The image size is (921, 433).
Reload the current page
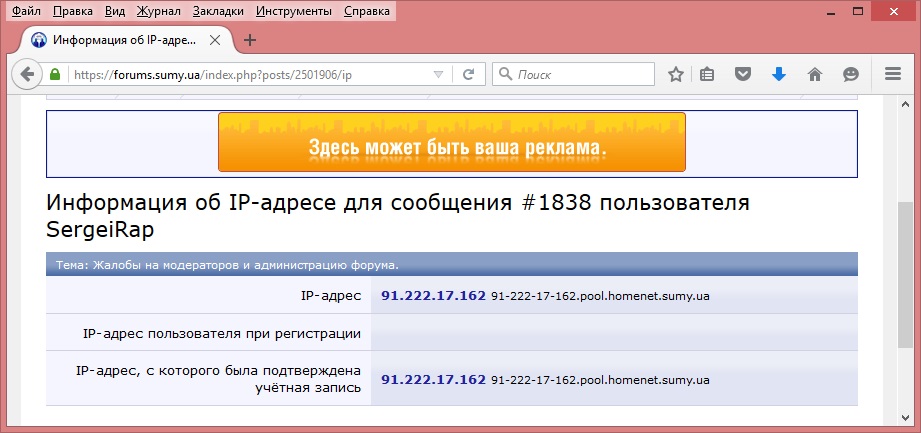[x=467, y=74]
